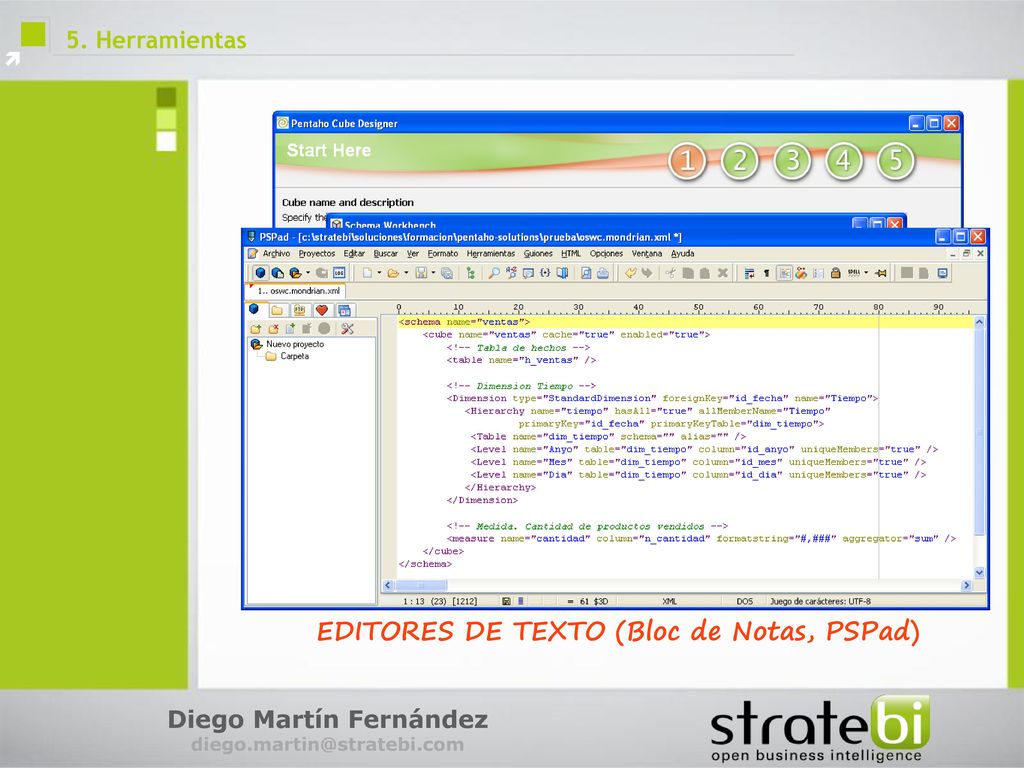Save file with the floppy disk icon

(x=421, y=272)
